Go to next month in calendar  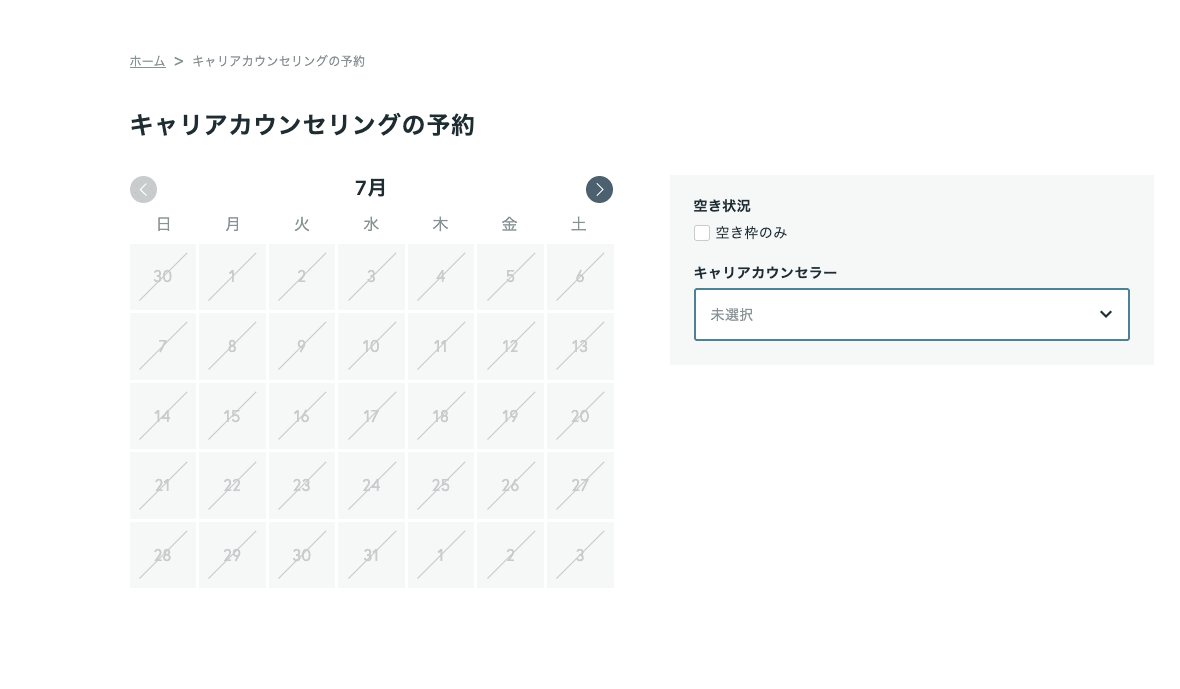click(x=599, y=189)
